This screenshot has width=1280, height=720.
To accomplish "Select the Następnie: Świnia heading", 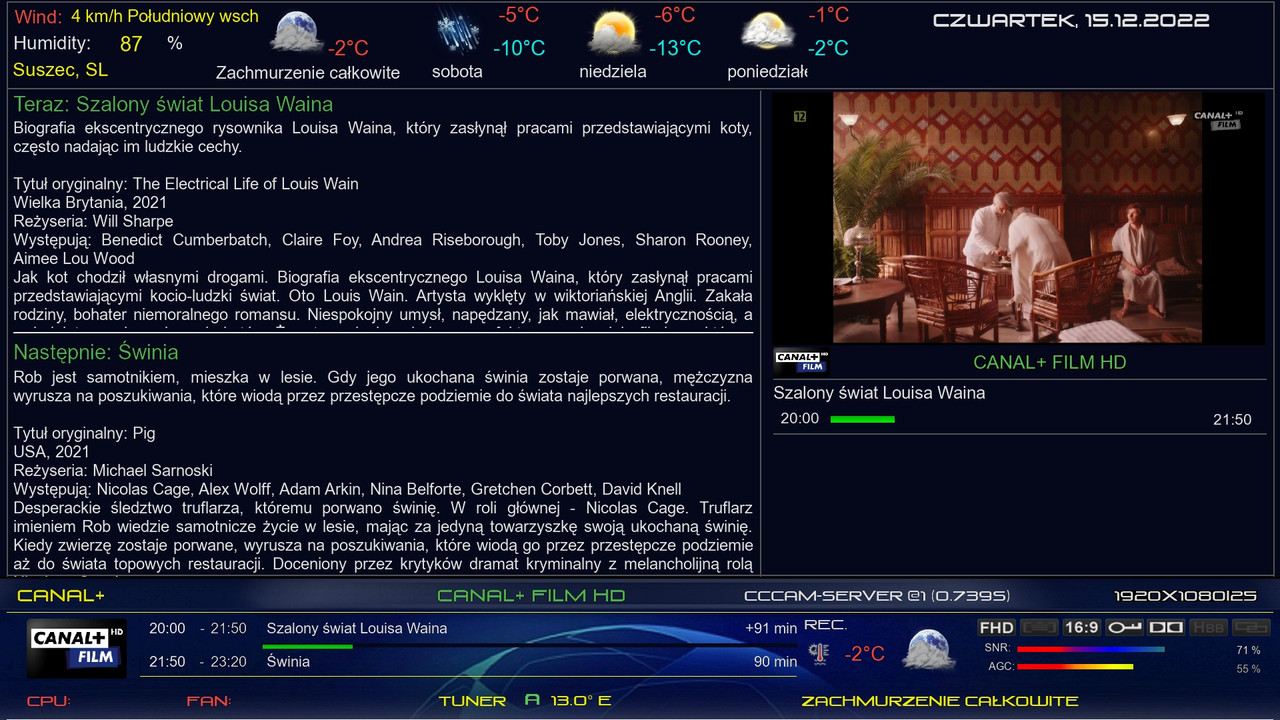I will coord(96,352).
